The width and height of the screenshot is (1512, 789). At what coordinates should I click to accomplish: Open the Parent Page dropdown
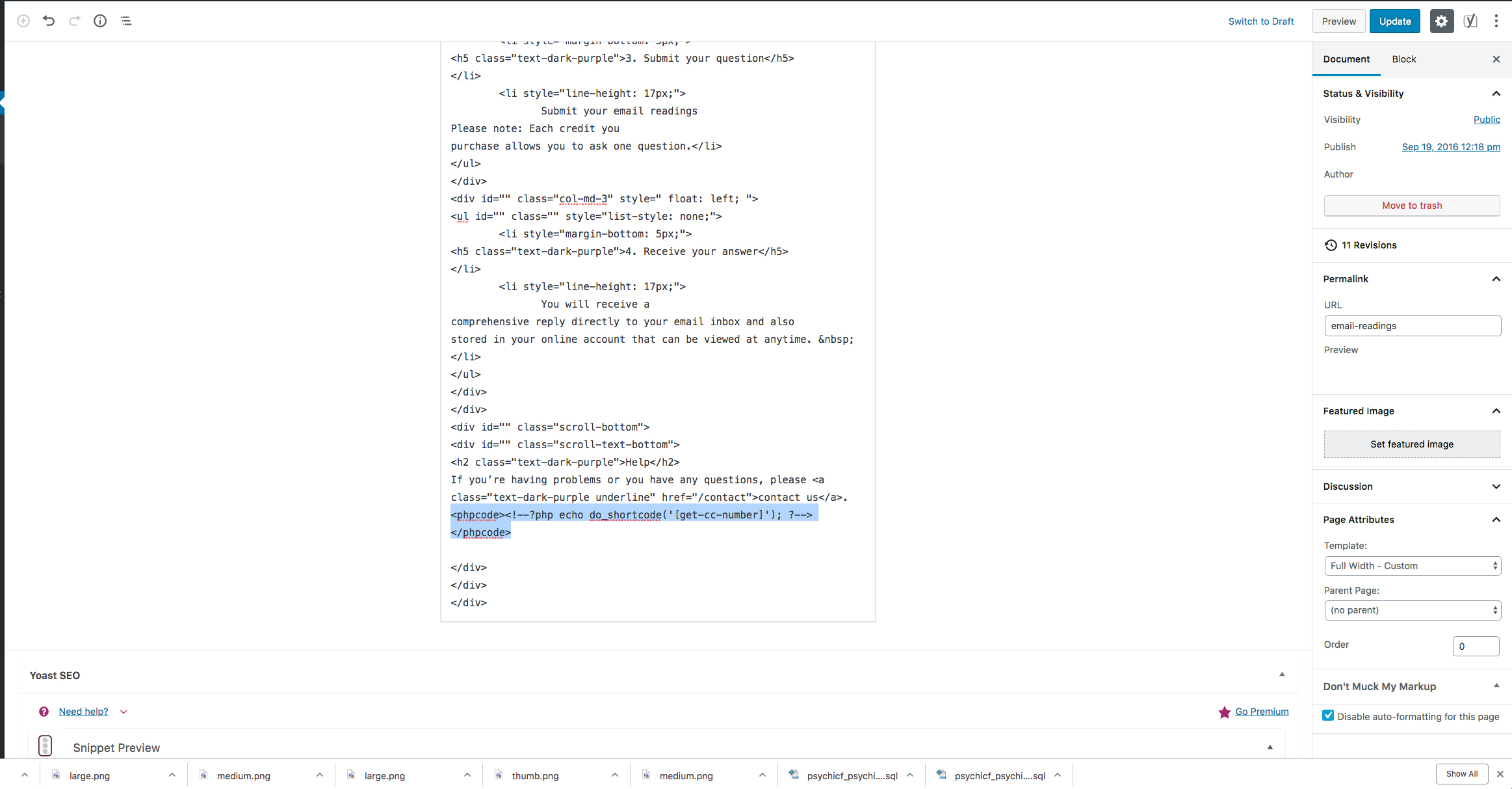(1413, 610)
